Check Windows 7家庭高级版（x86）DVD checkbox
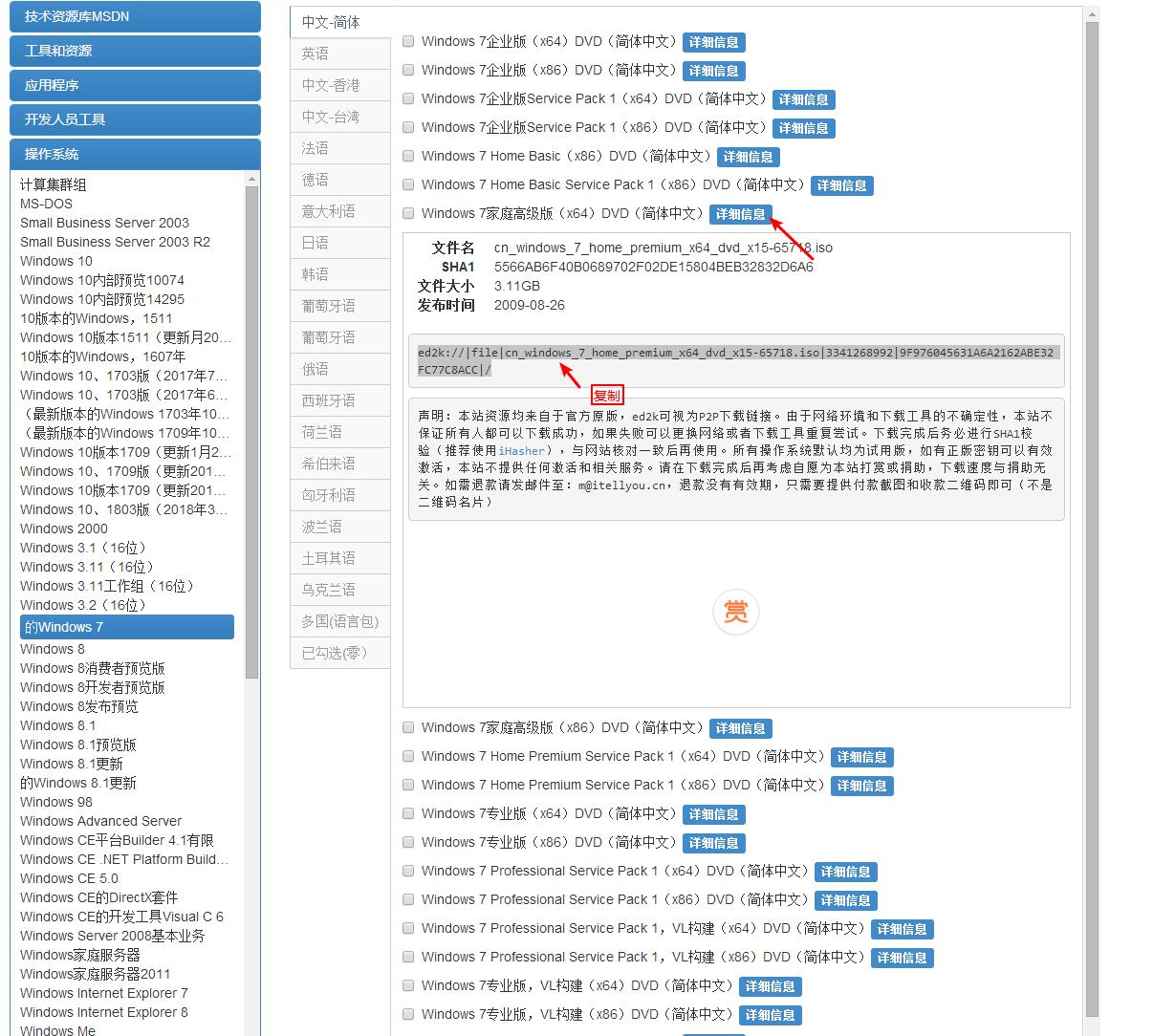Viewport: 1175px width, 1036px height. [x=408, y=727]
